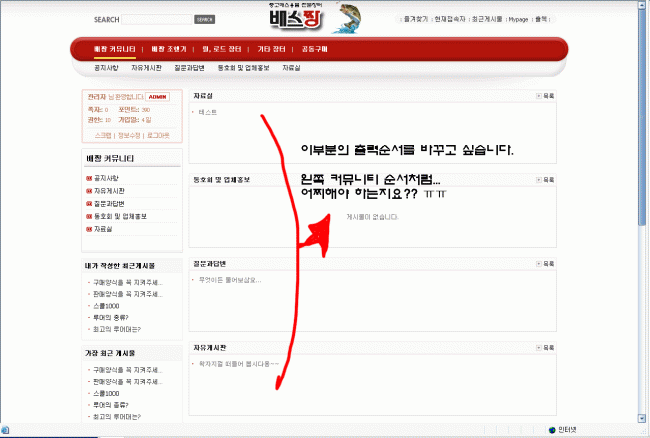Click red icon beside sidebar 자료실
Screen dimensions: 650x438
89,229
